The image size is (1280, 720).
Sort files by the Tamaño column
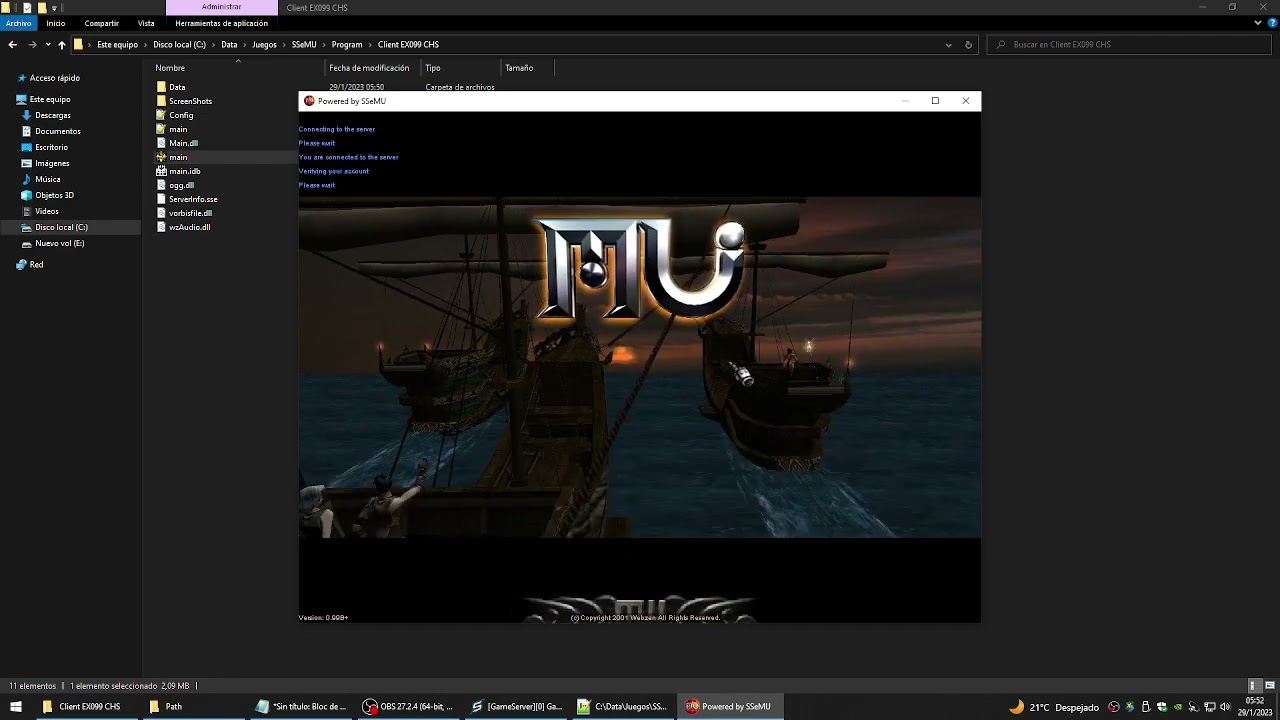[x=519, y=68]
